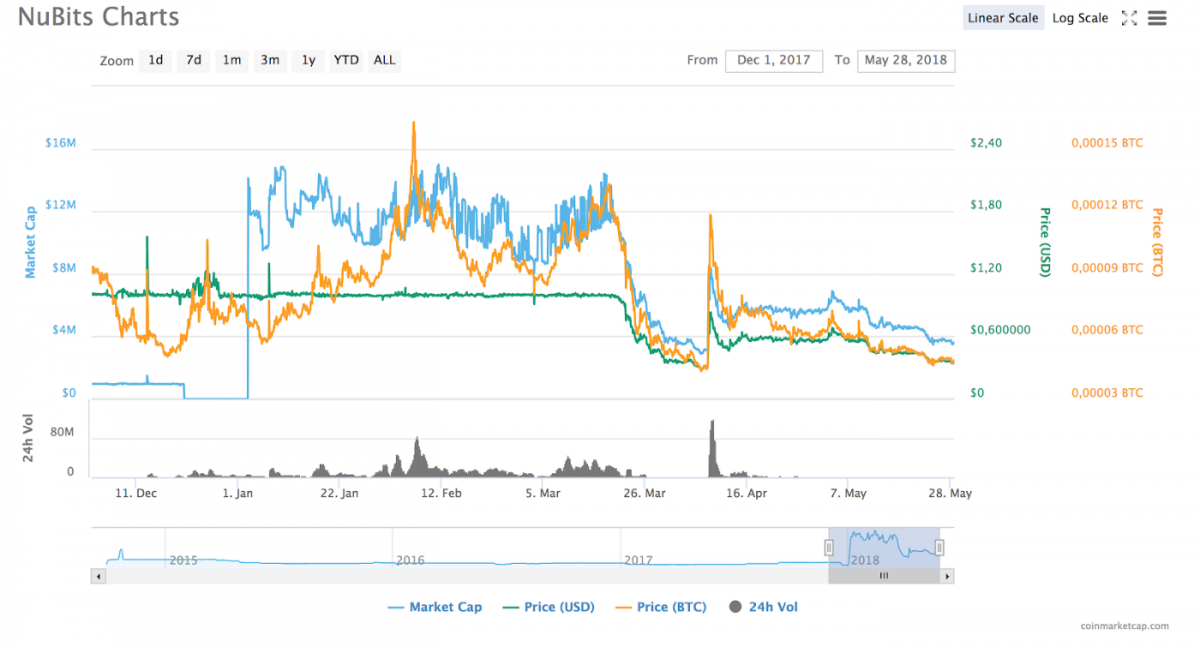Image resolution: width=1200 pixels, height=647 pixels.
Task: Edit the From date field
Action: point(774,61)
